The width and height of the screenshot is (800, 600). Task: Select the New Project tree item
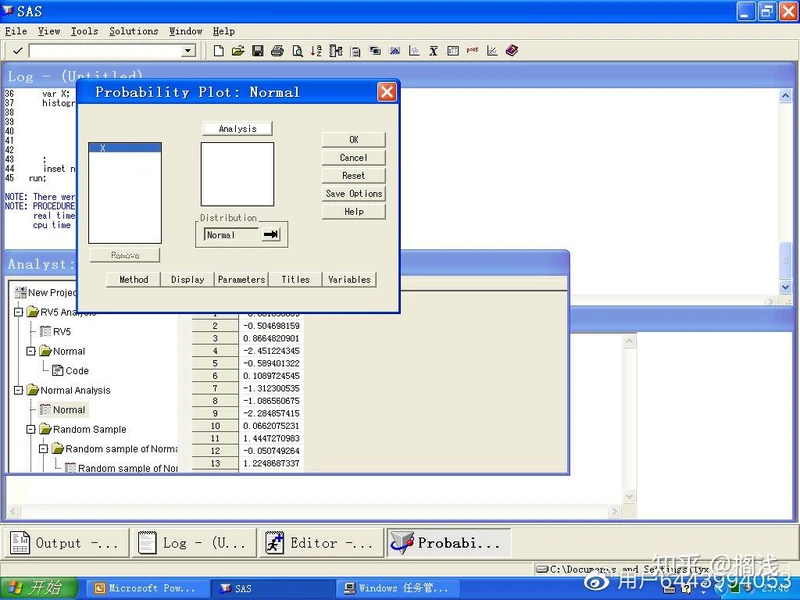pyautogui.click(x=45, y=292)
